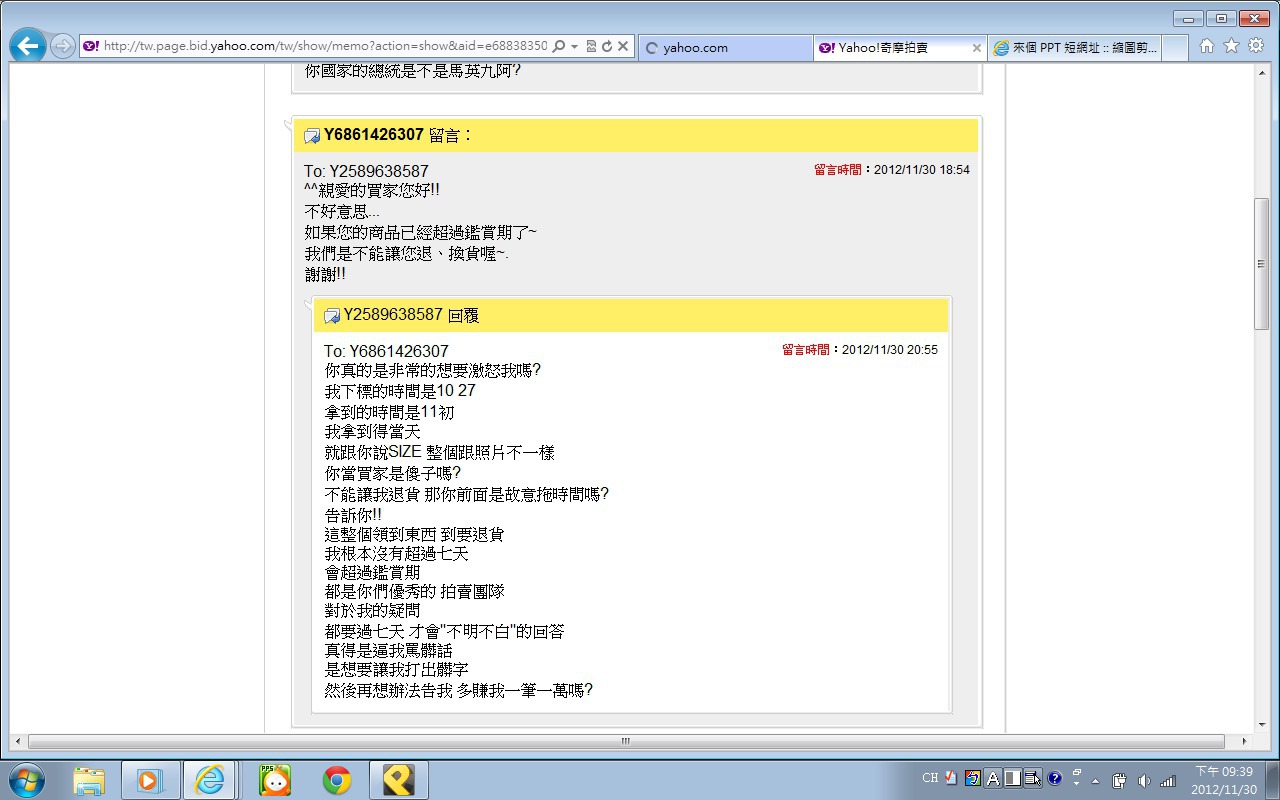Click the Windows Start button
Image resolution: width=1280 pixels, height=800 pixels.
coord(27,779)
